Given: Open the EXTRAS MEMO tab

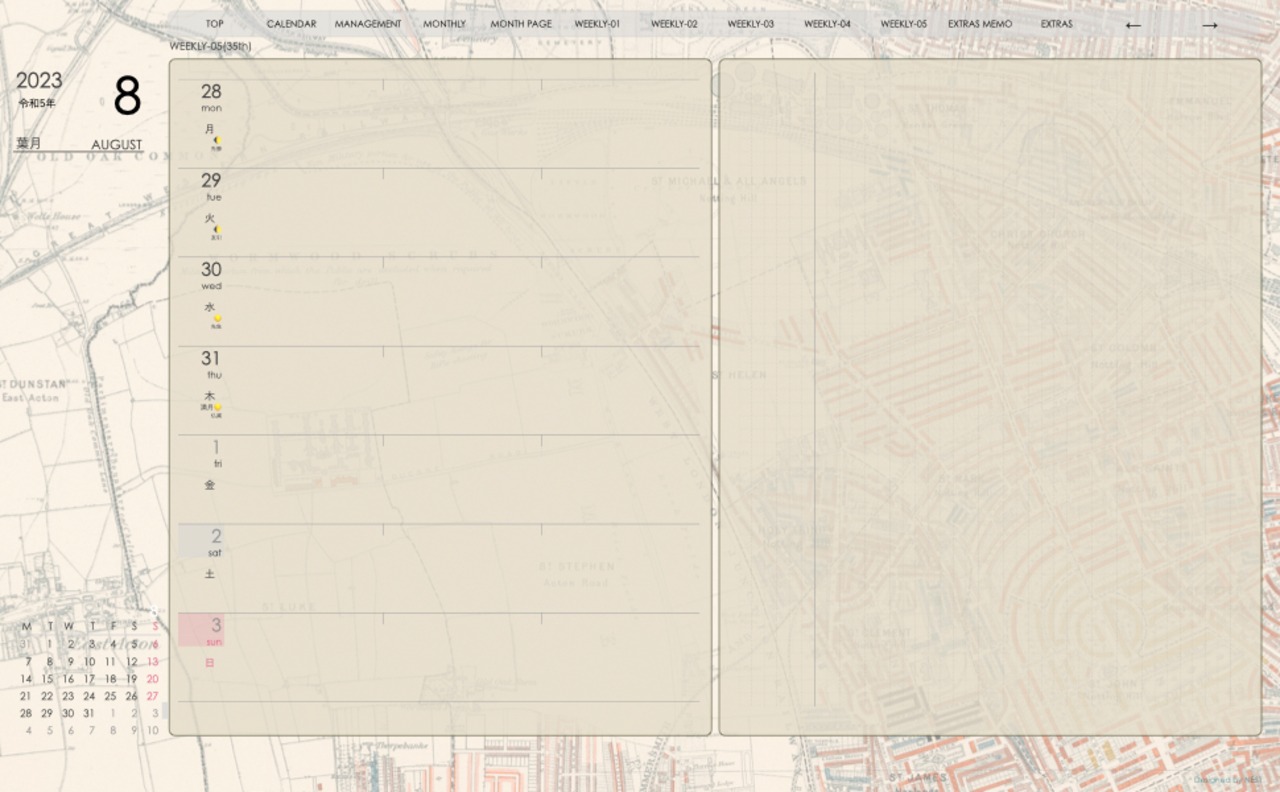Looking at the screenshot, I should [980, 24].
